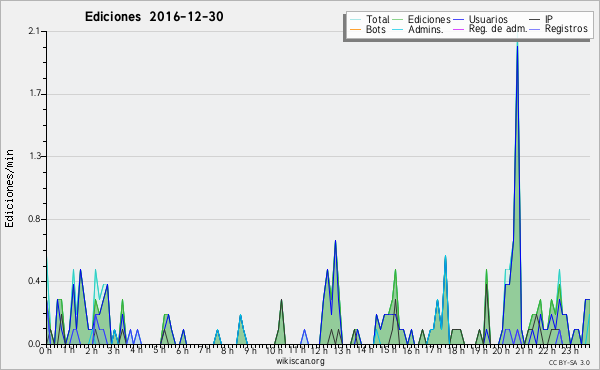
Task: Click the '0 h' x-axis label
Action: (x=46, y=350)
